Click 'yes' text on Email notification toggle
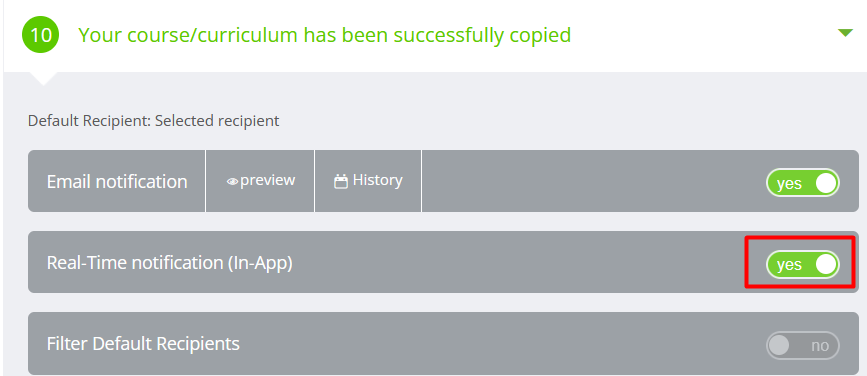The height and width of the screenshot is (376, 867). 789,184
